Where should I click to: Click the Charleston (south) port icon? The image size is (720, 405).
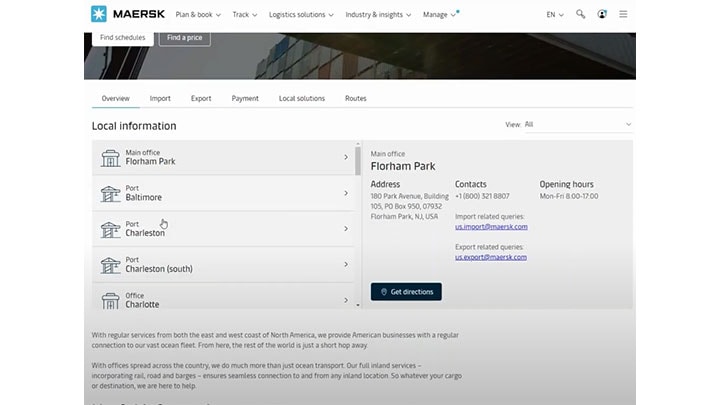tap(110, 265)
